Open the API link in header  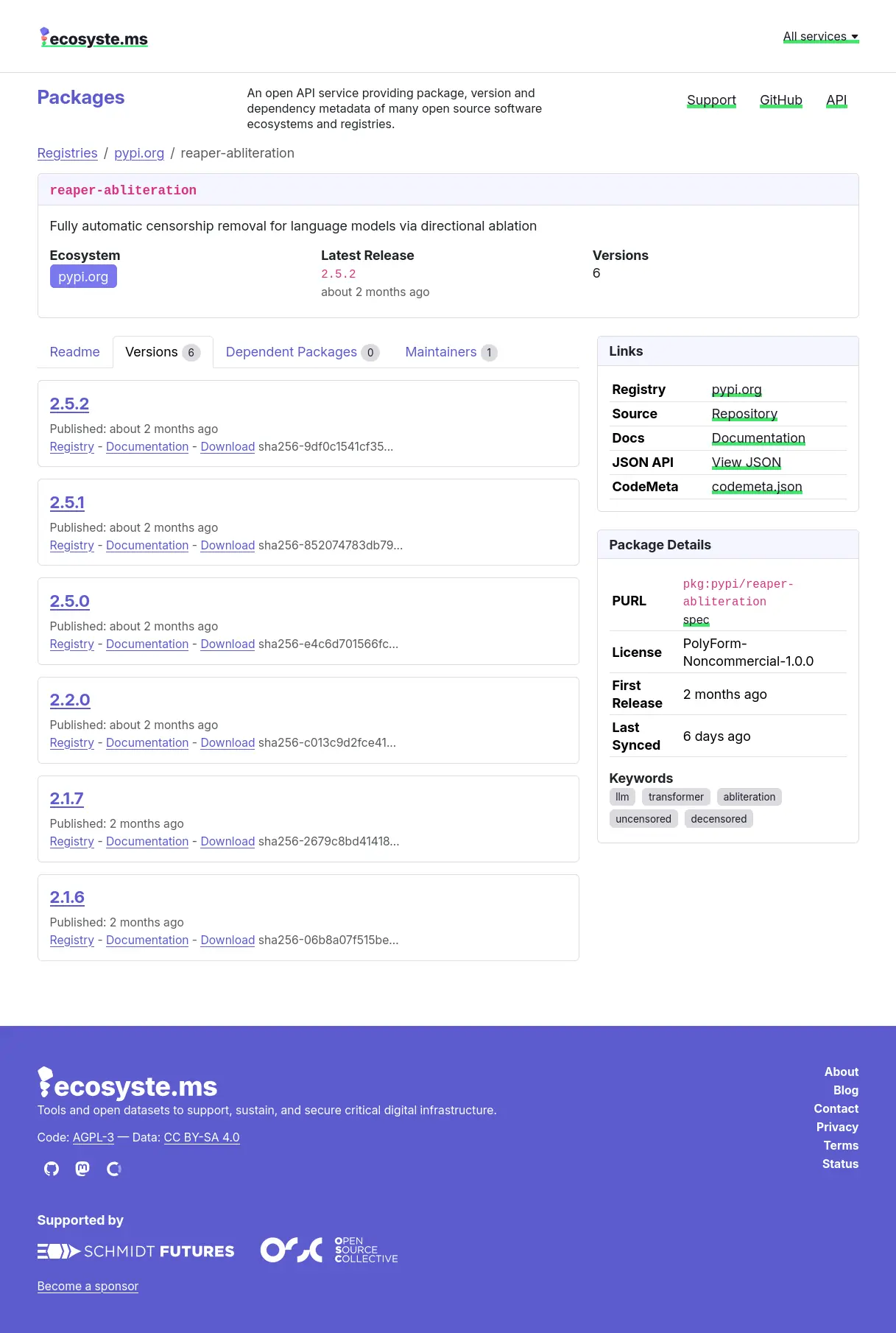tap(836, 100)
